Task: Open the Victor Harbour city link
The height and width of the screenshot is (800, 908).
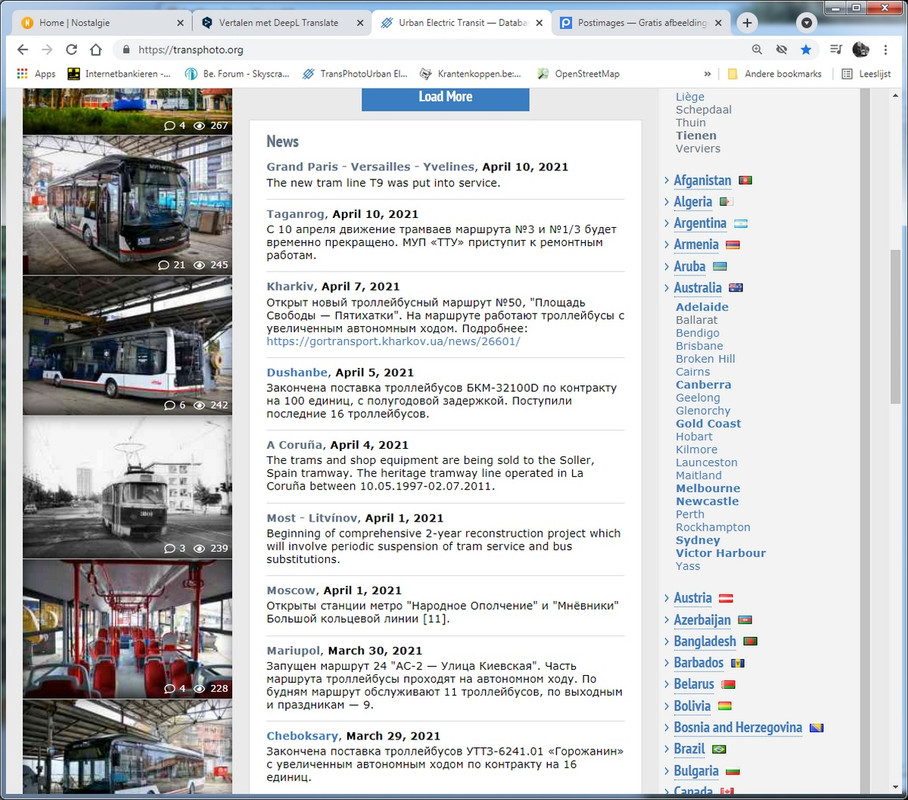Action: [720, 553]
